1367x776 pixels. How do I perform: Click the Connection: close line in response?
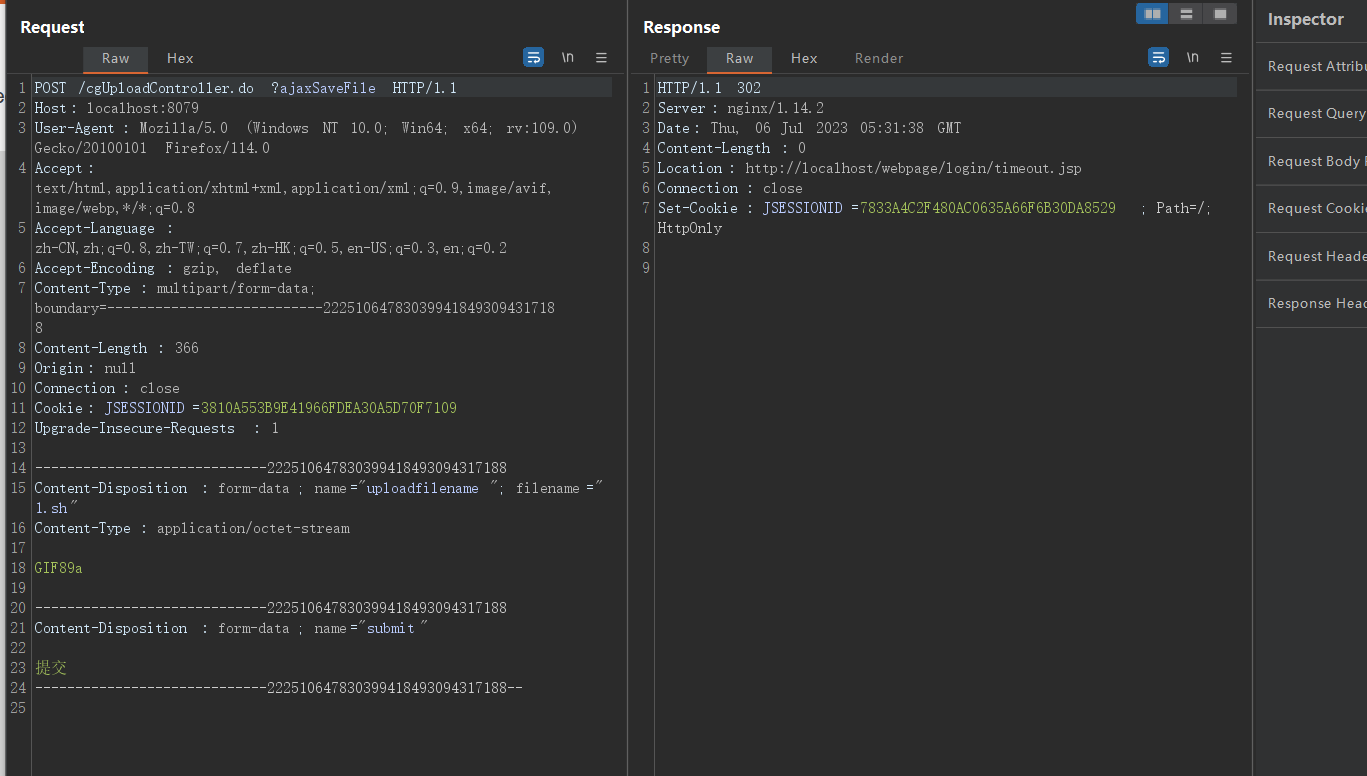click(729, 188)
